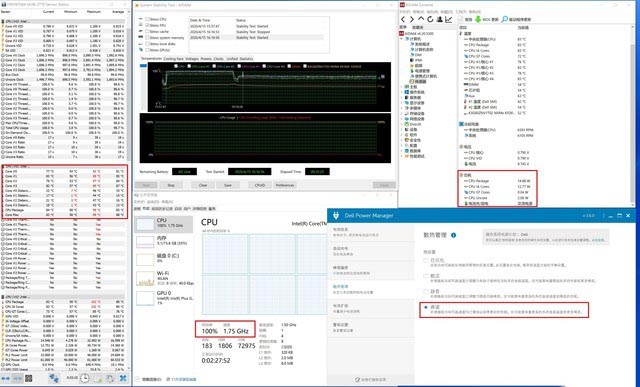Screen dimensions: 640x387
Task: Select Wi-Fi in Task Manager sidebar
Action: 164,278
